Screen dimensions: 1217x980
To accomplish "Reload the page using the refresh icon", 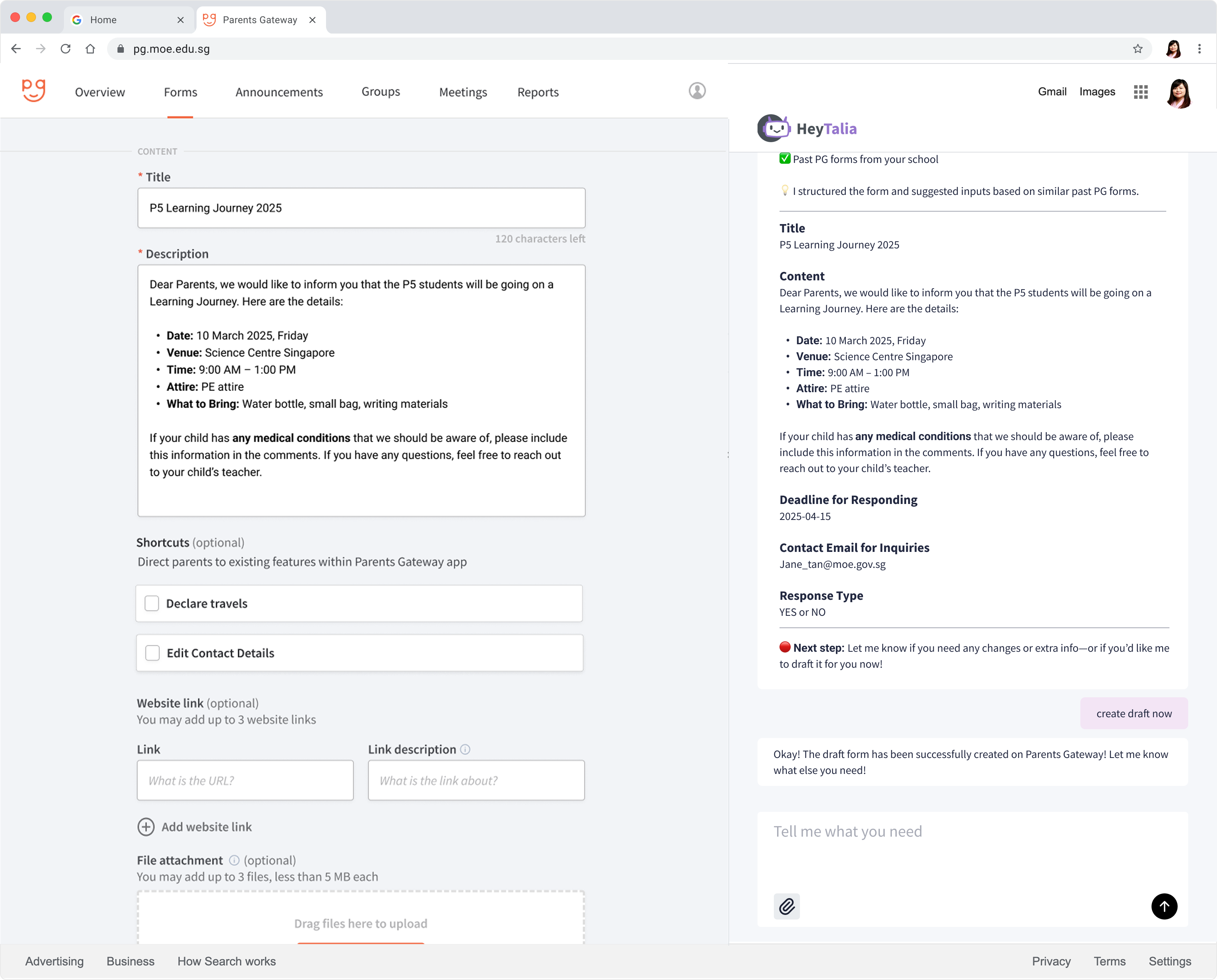I will [x=66, y=49].
